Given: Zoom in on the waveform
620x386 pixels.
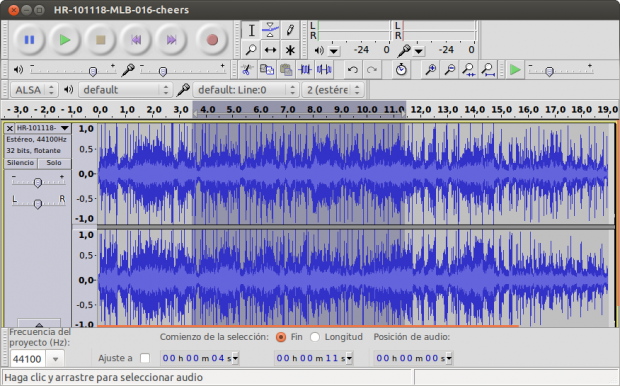Looking at the screenshot, I should click(x=430, y=70).
